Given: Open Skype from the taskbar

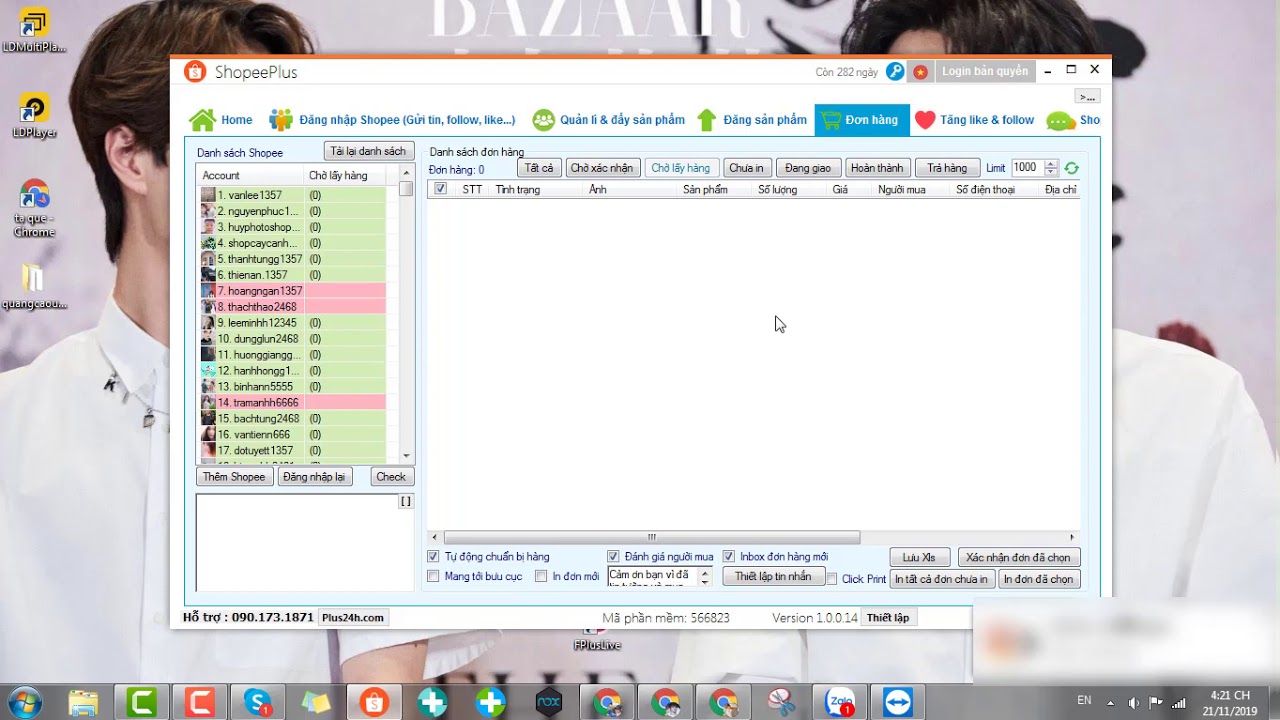Looking at the screenshot, I should coord(257,703).
